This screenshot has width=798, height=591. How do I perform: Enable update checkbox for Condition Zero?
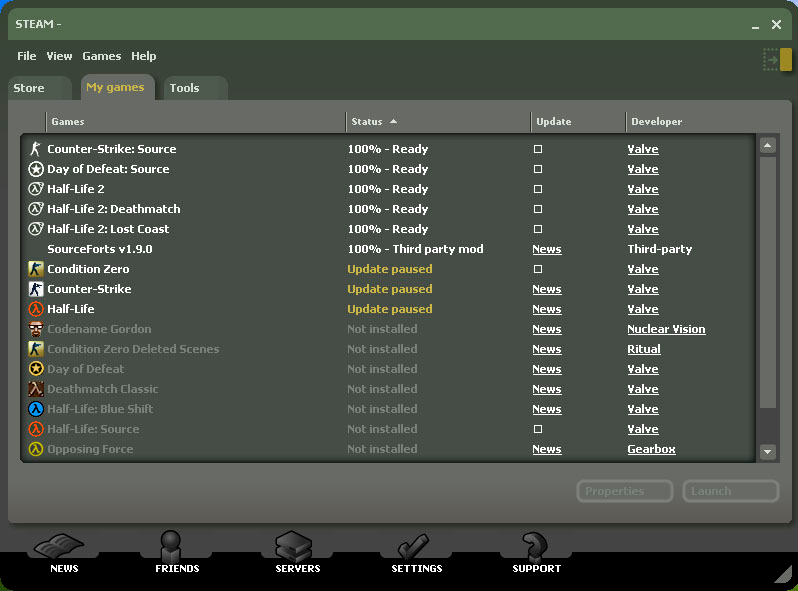coord(538,269)
